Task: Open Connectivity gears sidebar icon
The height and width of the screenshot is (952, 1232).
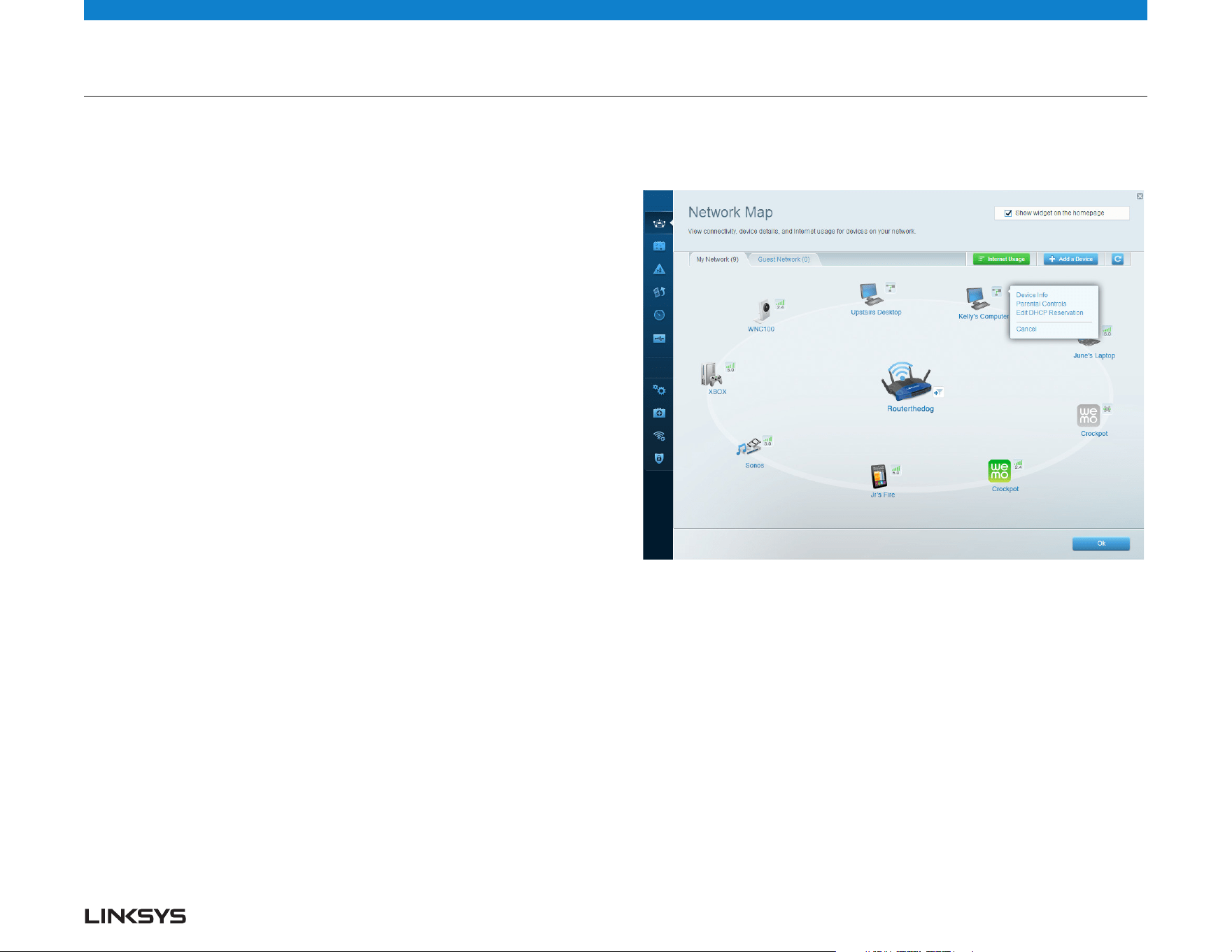Action: point(658,390)
